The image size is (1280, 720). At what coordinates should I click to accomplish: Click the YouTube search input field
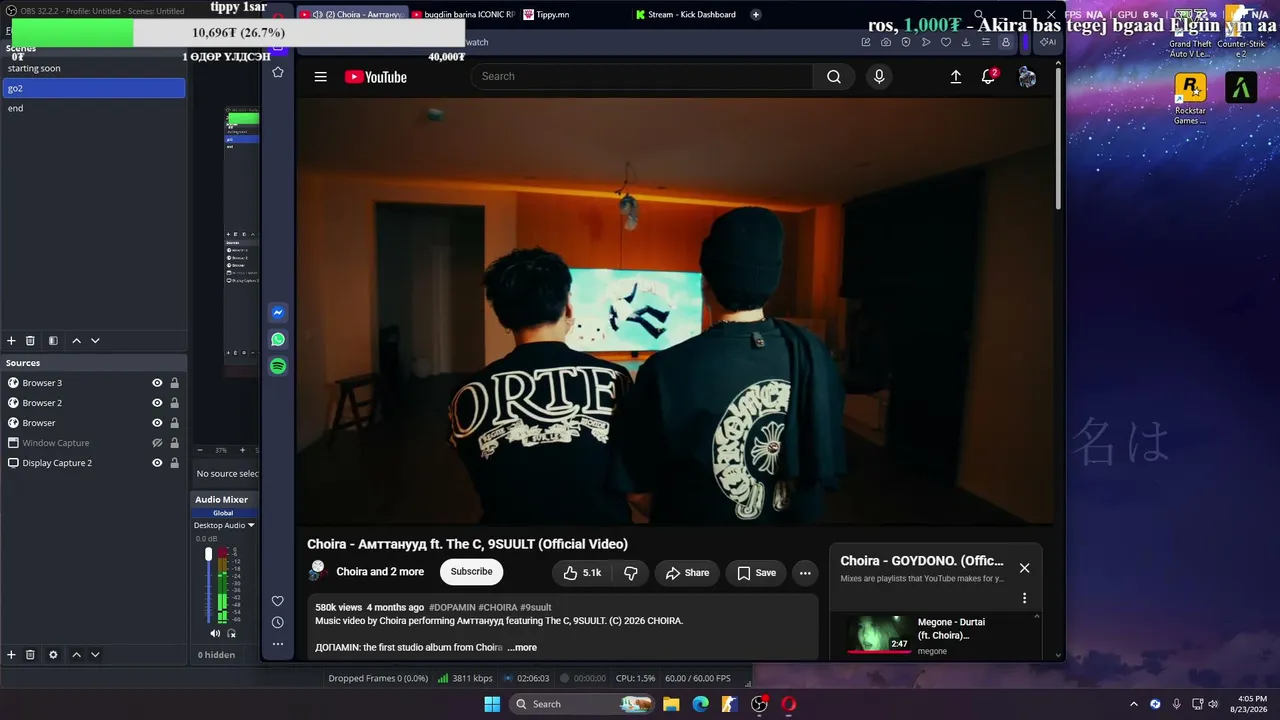point(642,77)
